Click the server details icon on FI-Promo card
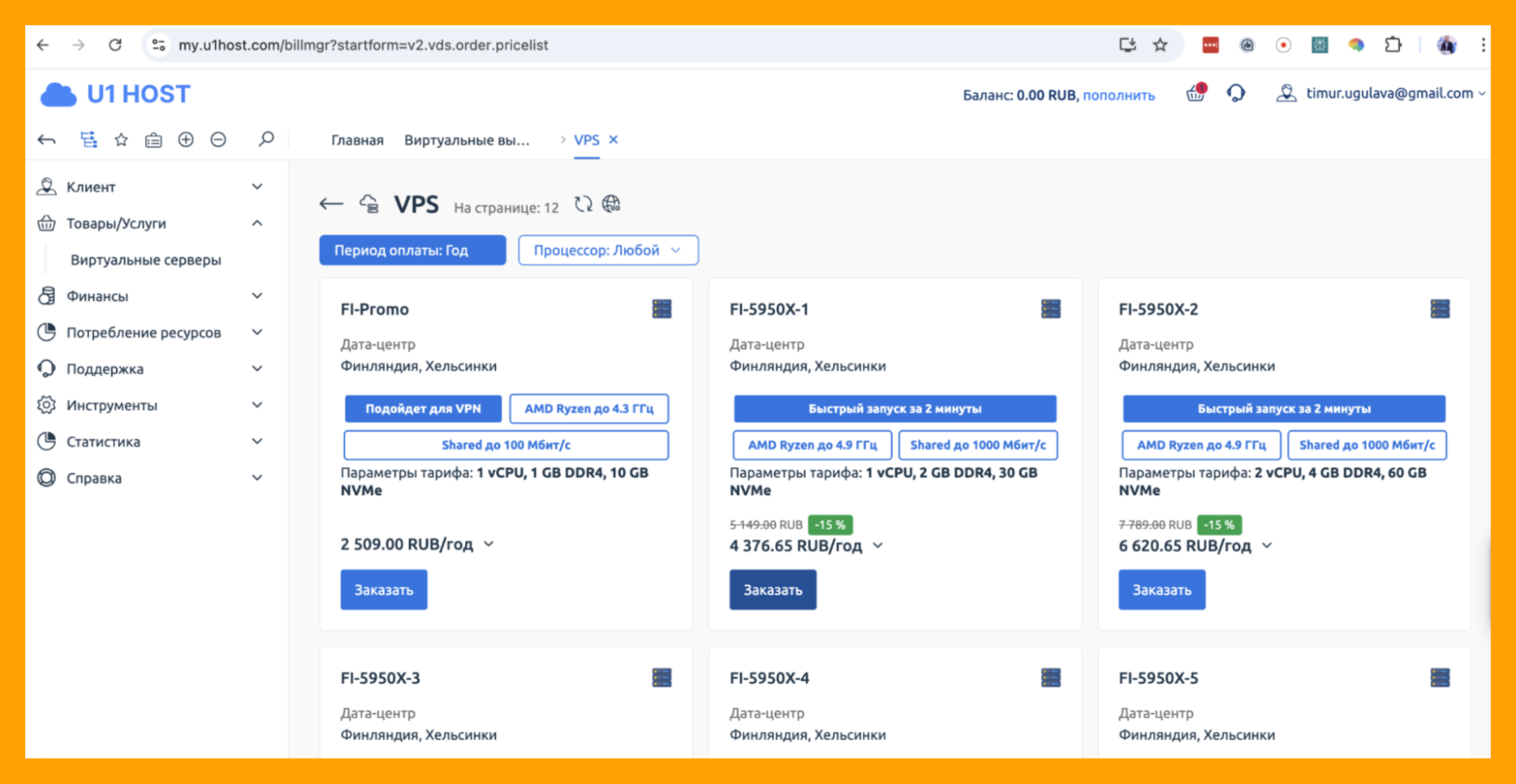Screen dimensions: 1516x784 661,309
